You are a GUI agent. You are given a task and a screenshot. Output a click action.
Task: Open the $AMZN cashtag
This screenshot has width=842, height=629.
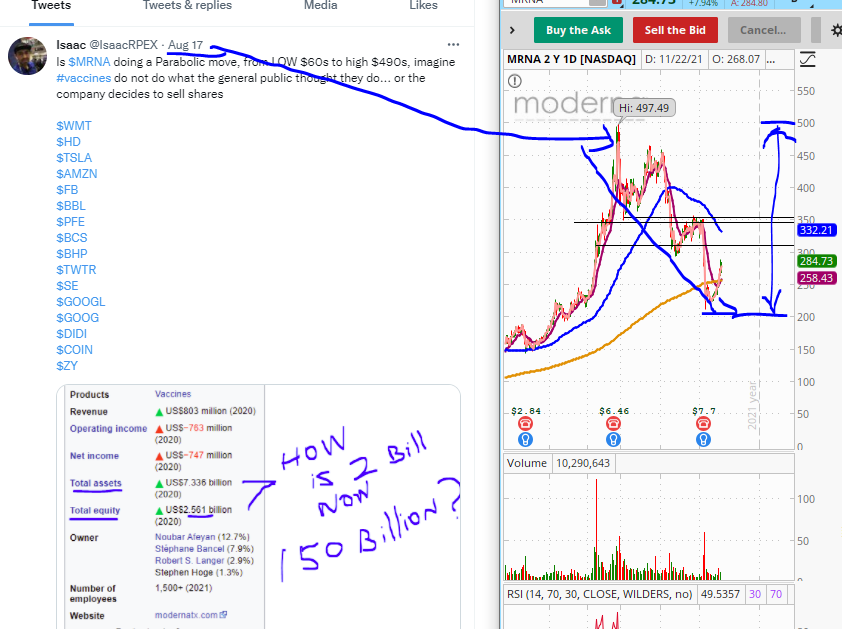tap(77, 174)
